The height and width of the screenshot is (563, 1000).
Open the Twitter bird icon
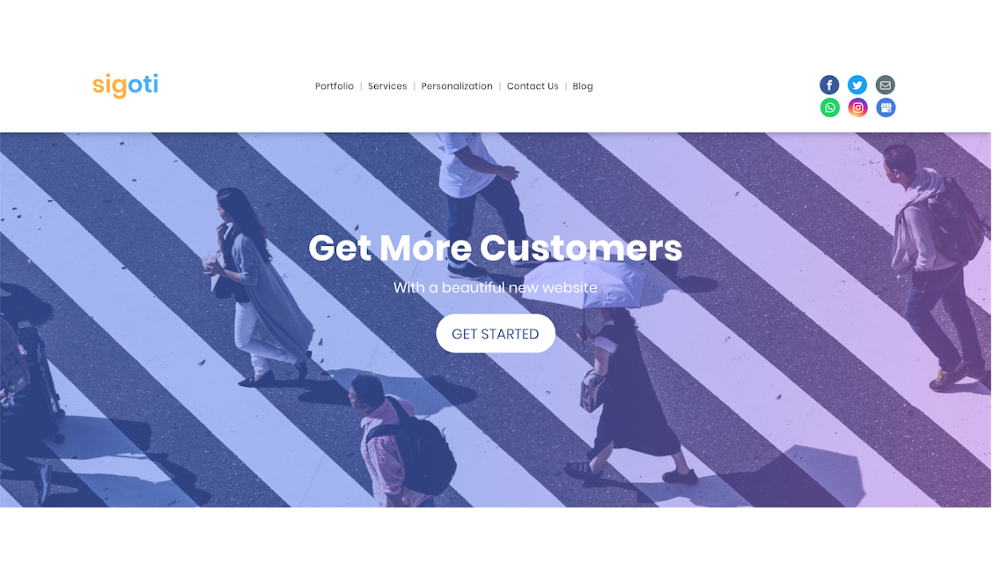click(x=857, y=85)
